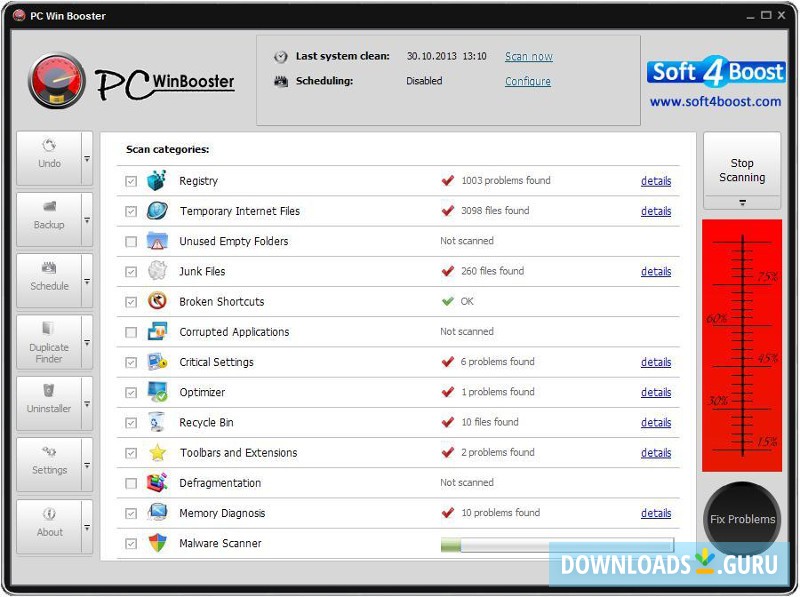Expand the Schedule dropdown arrow
This screenshot has height=597, width=800.
87,281
